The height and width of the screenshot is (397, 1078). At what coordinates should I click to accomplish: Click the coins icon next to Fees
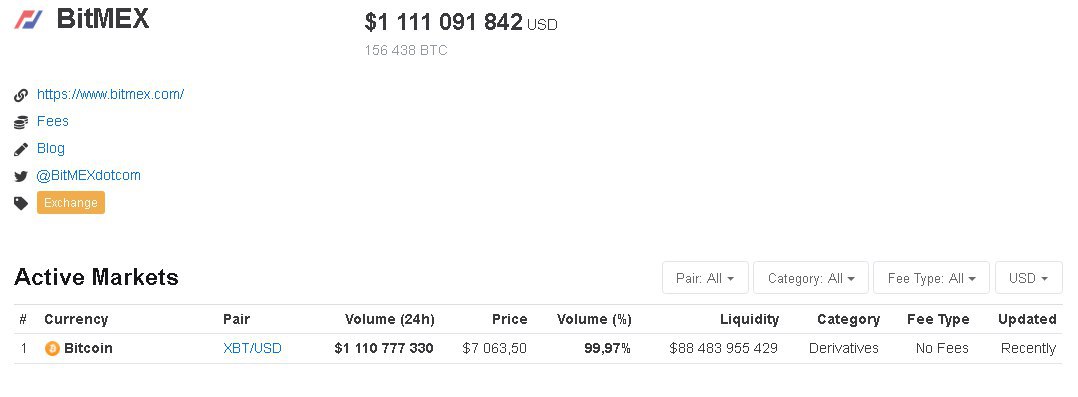(x=21, y=122)
